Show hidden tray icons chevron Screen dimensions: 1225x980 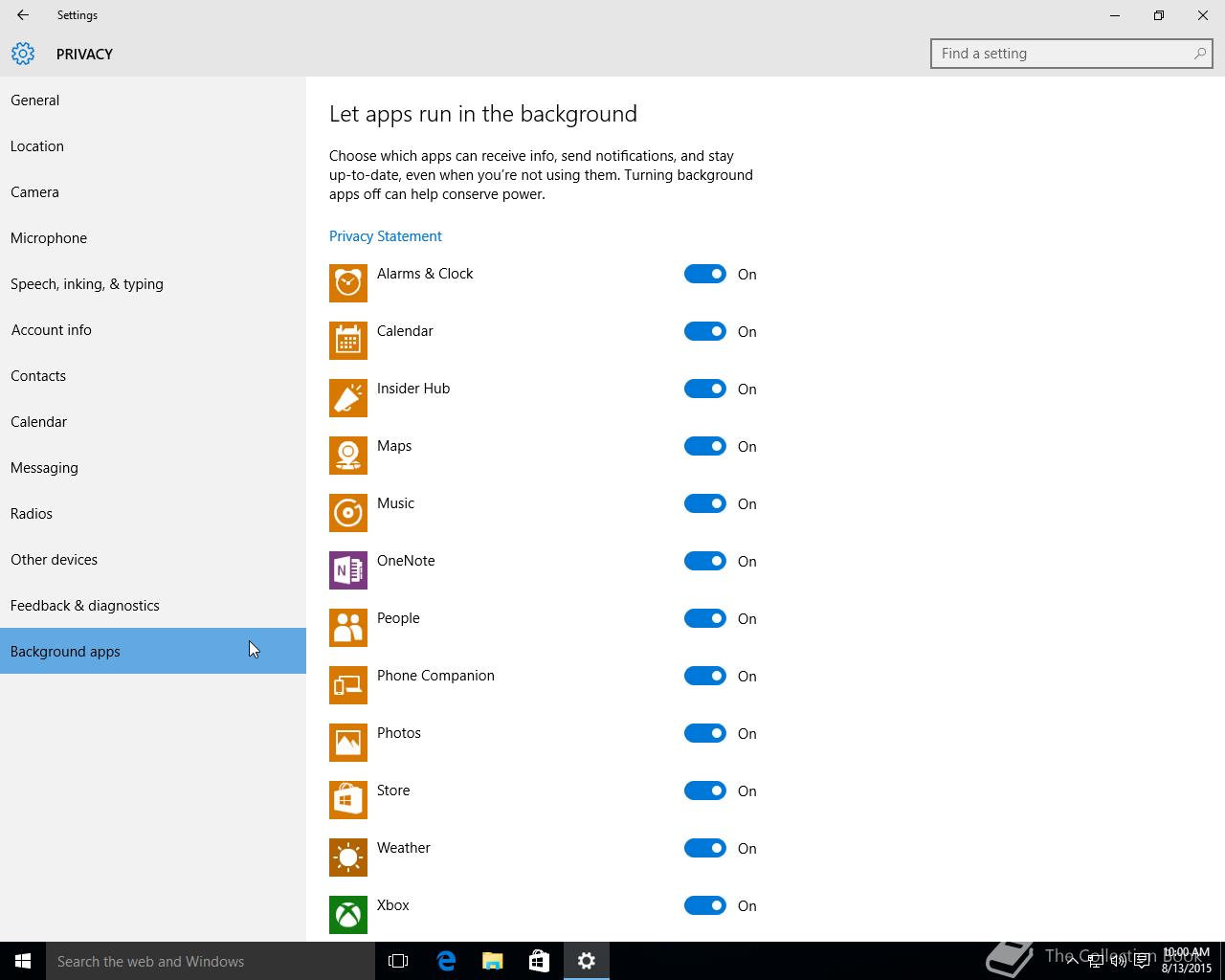[x=1073, y=961]
